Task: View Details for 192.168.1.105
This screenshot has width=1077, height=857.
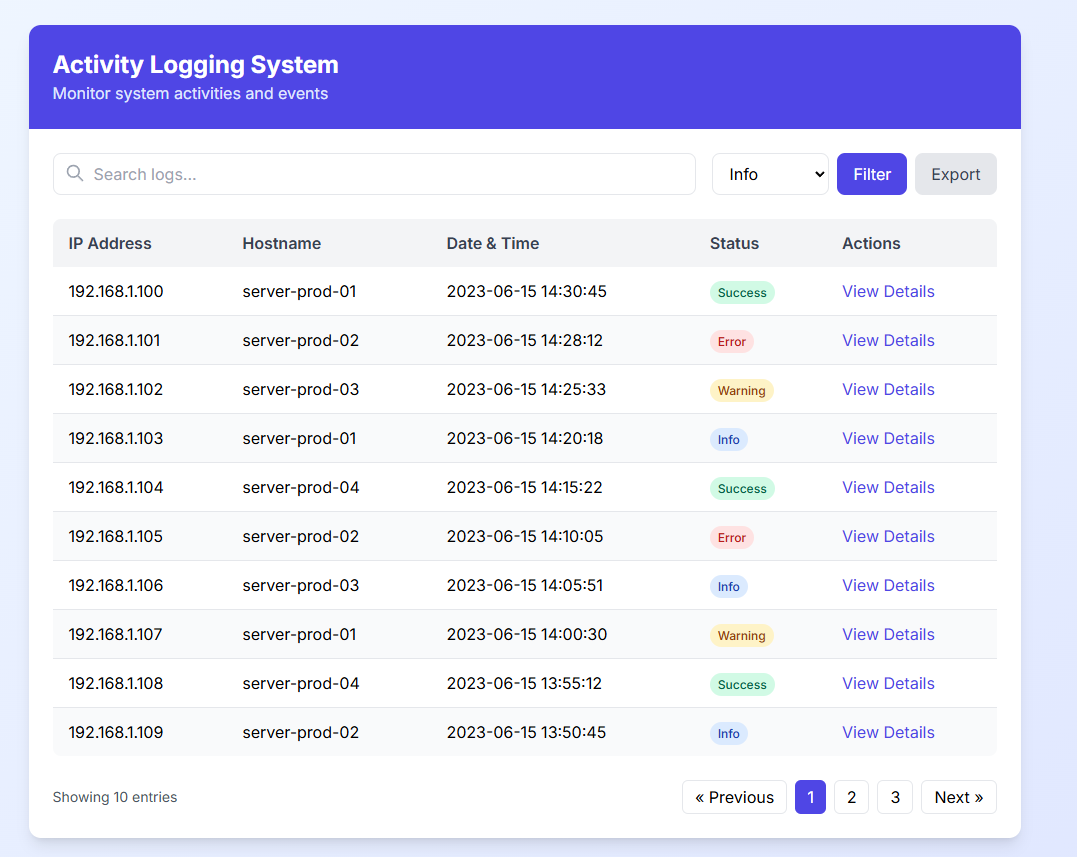Action: [888, 536]
